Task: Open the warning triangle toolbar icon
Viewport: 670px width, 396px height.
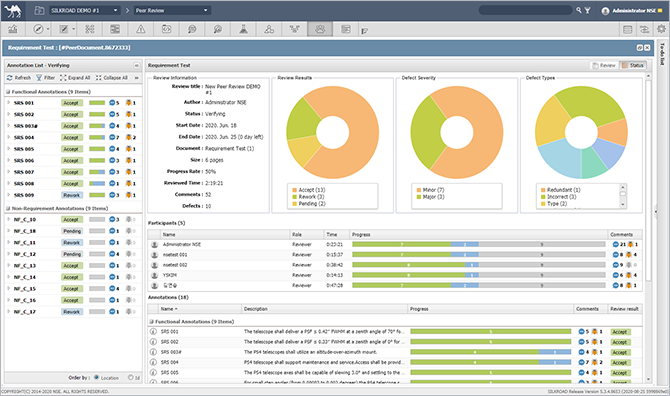Action: coord(141,29)
